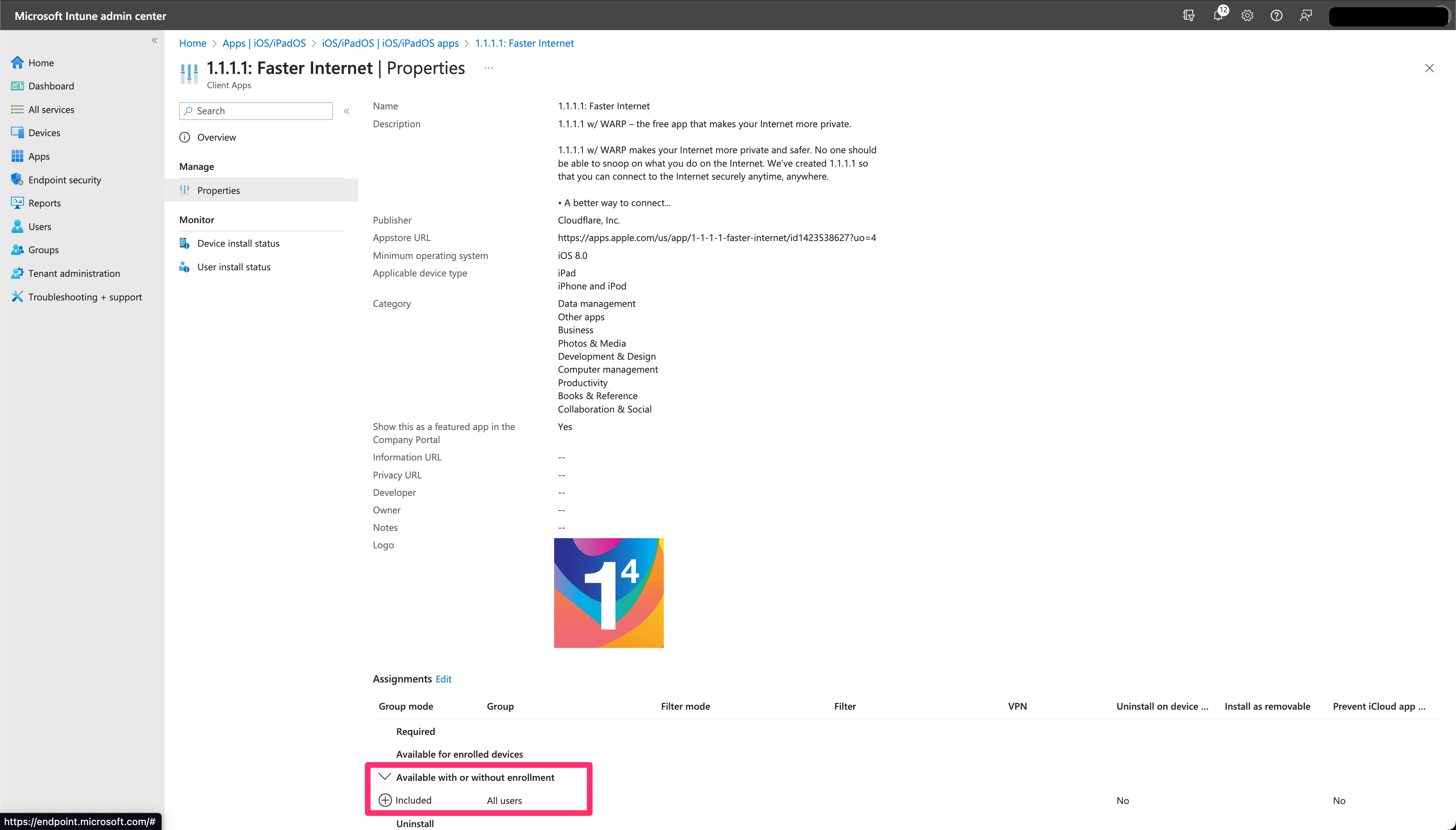Open the Appstore URL link
1456x830 pixels.
717,238
